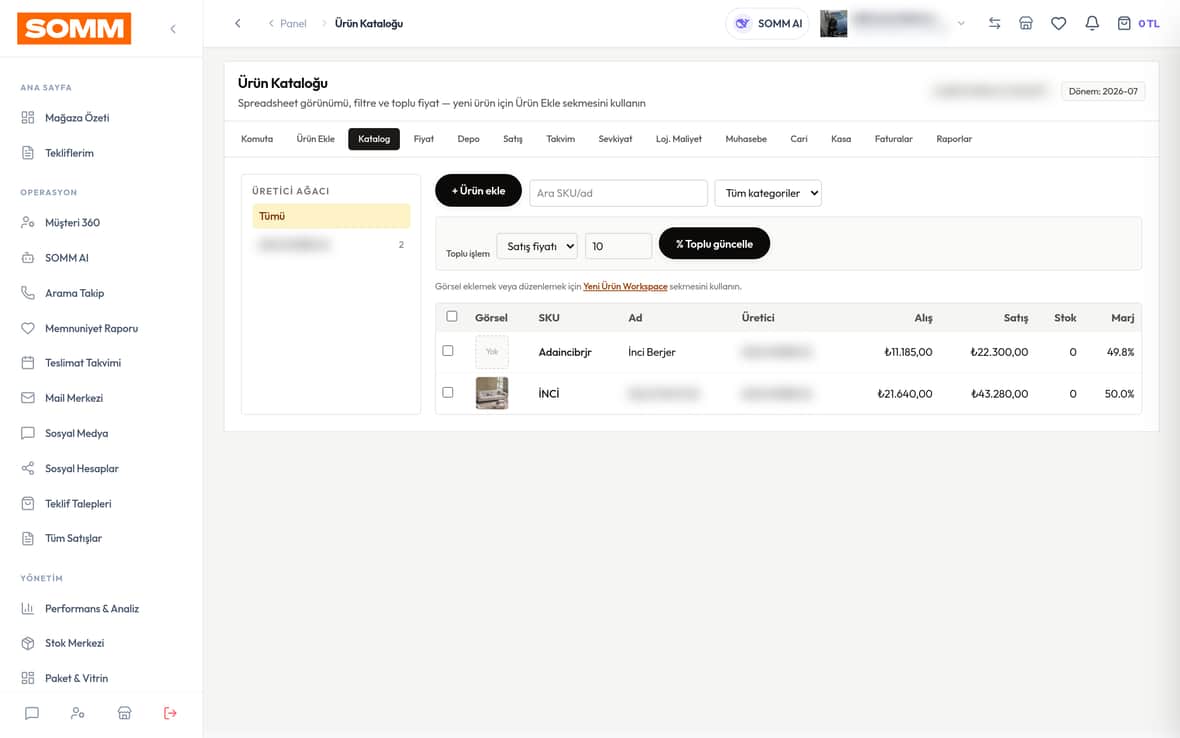Click the store icon in top bar
Viewport: 1180px width, 738px height.
tap(1026, 23)
